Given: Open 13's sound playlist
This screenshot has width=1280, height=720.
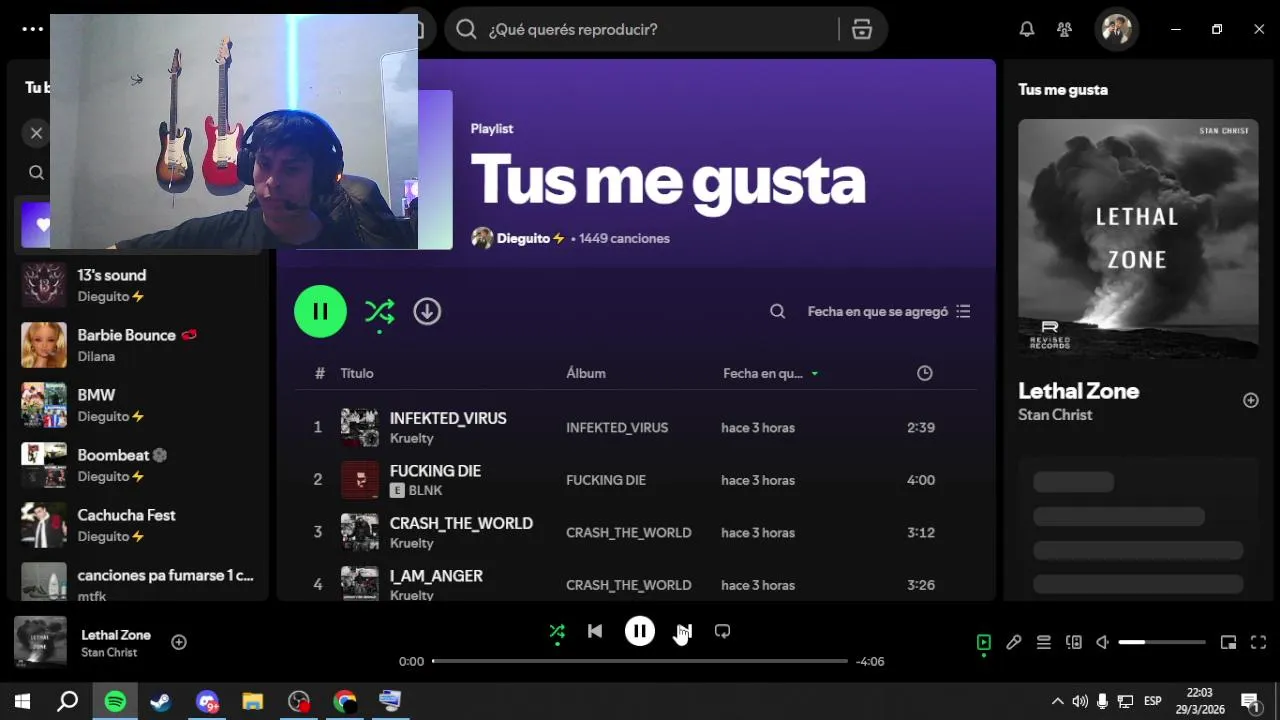Looking at the screenshot, I should [x=140, y=285].
